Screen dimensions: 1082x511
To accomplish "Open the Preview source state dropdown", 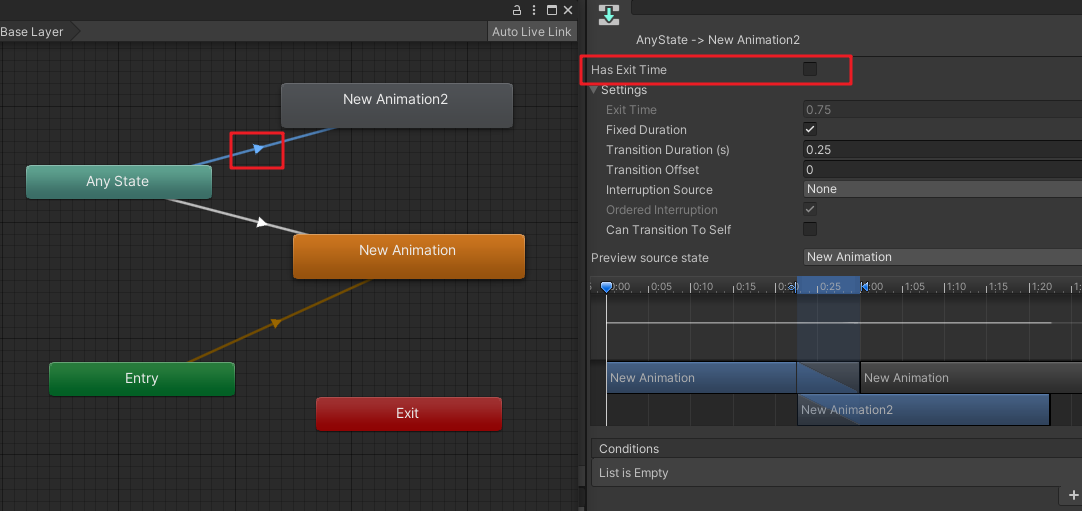I will 940,257.
